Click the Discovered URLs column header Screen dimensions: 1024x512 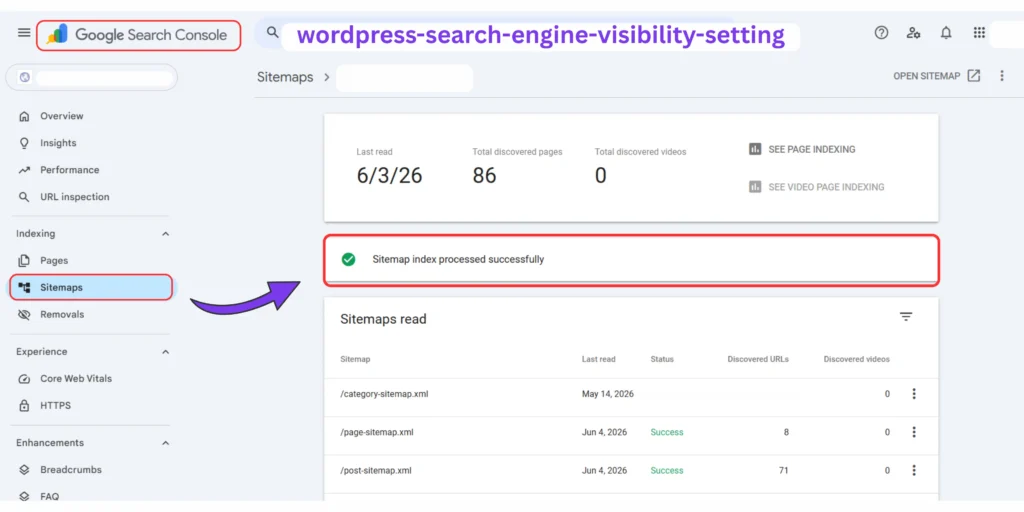[758, 359]
